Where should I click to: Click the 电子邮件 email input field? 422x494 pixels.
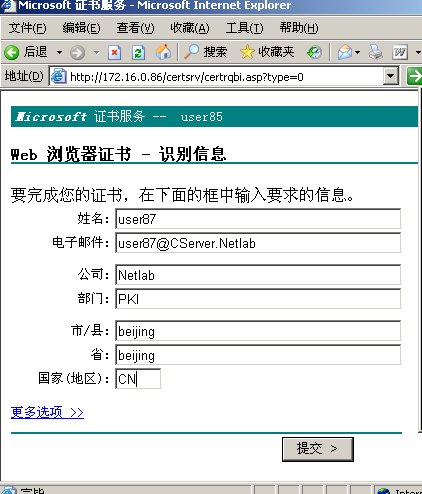point(258,243)
